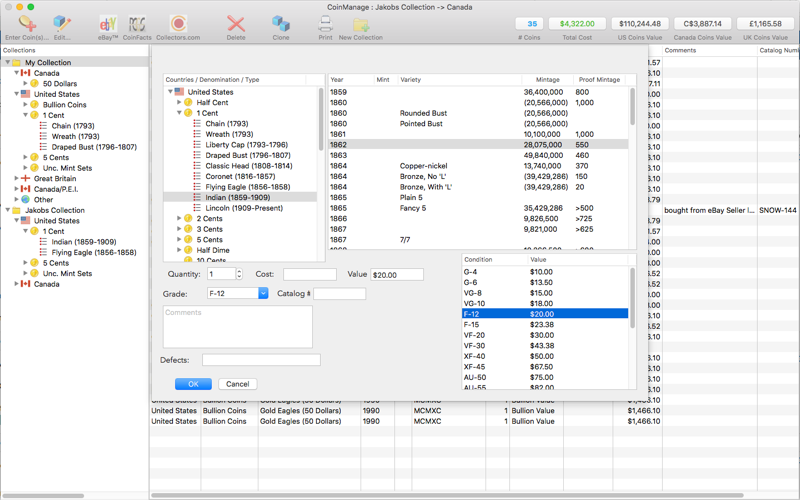Open the Enter Coin(s) tool
Image resolution: width=800 pixels, height=500 pixels.
click(27, 24)
